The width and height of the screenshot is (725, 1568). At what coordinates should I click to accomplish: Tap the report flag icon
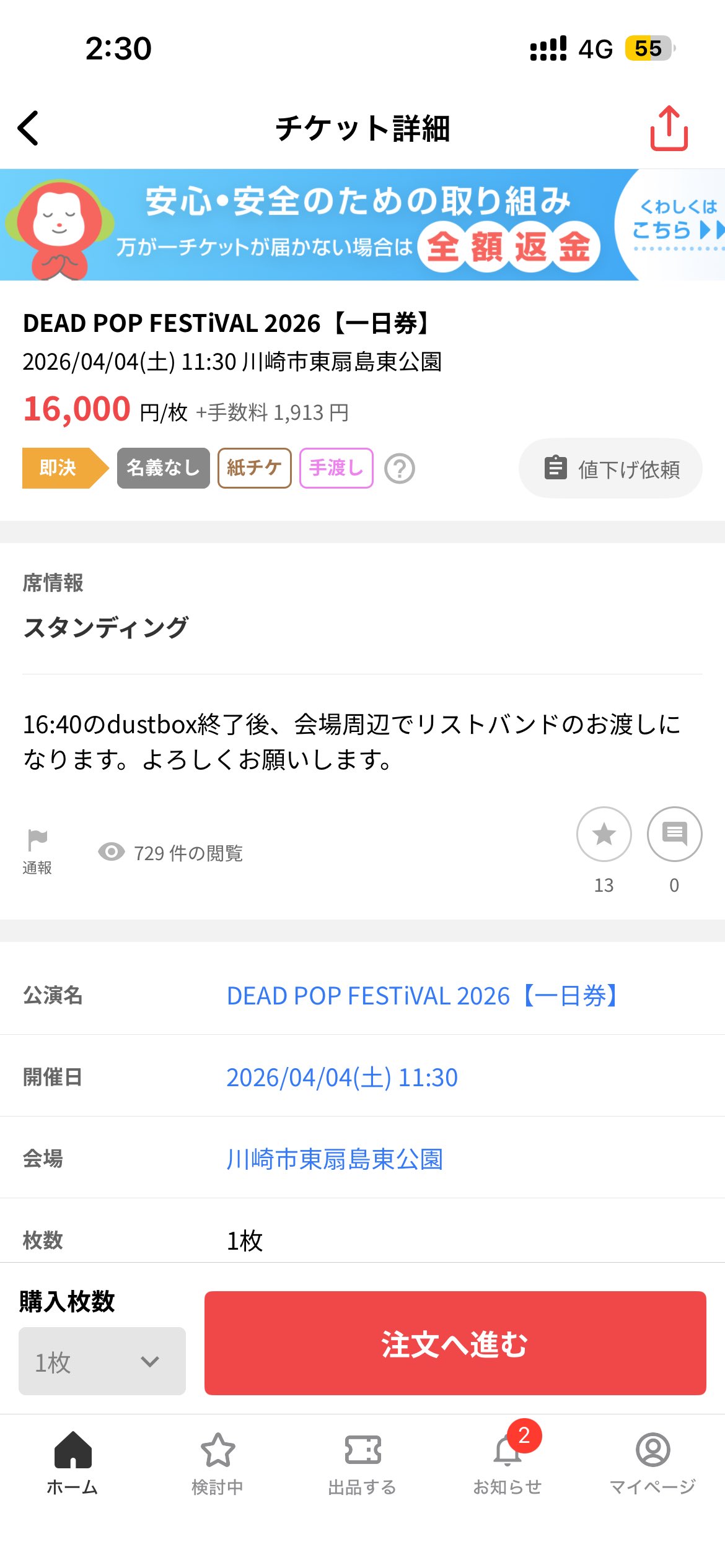coord(37,841)
